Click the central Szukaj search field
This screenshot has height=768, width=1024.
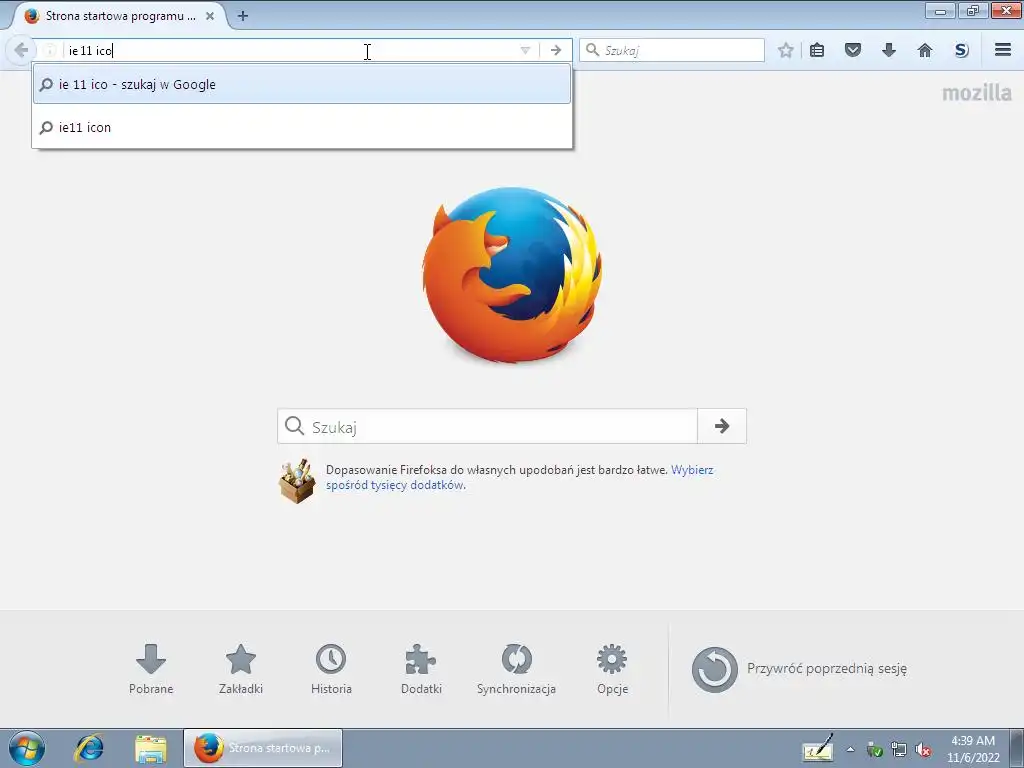[x=488, y=426]
